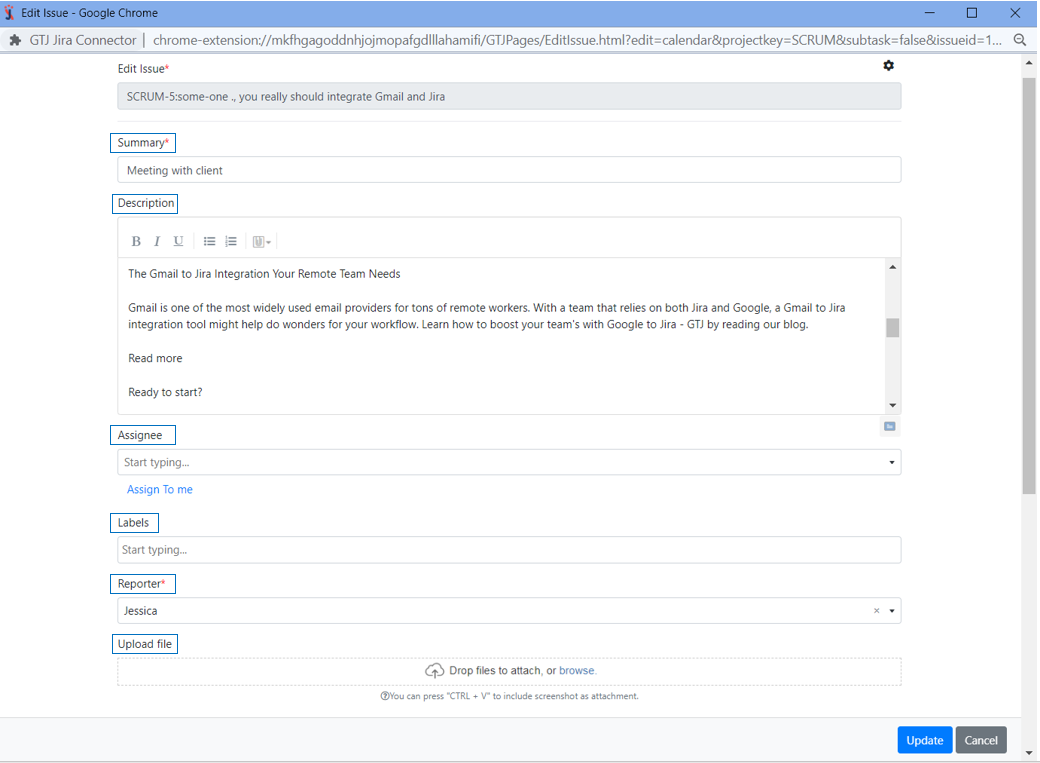Toggle bold formatting in Description toolbar
Image resolution: width=1040 pixels, height=763 pixels.
click(x=136, y=241)
